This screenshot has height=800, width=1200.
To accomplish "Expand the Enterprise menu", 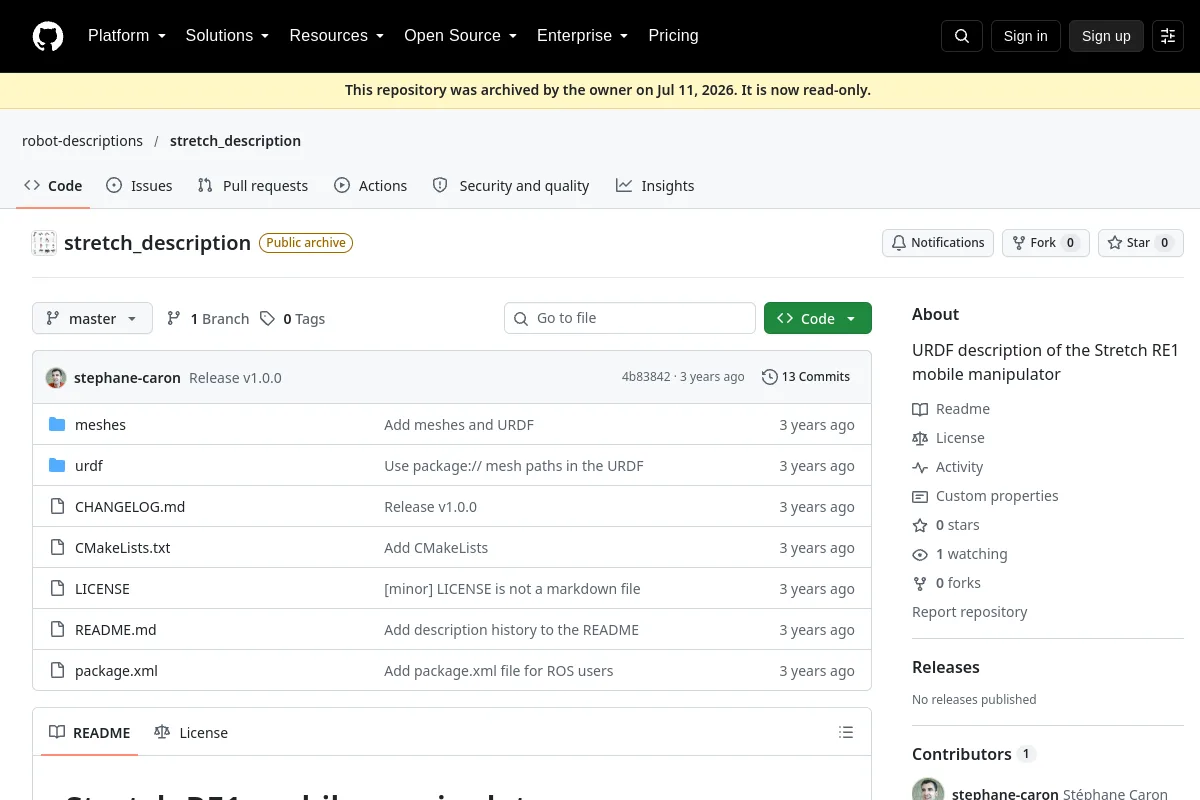I will coord(582,36).
